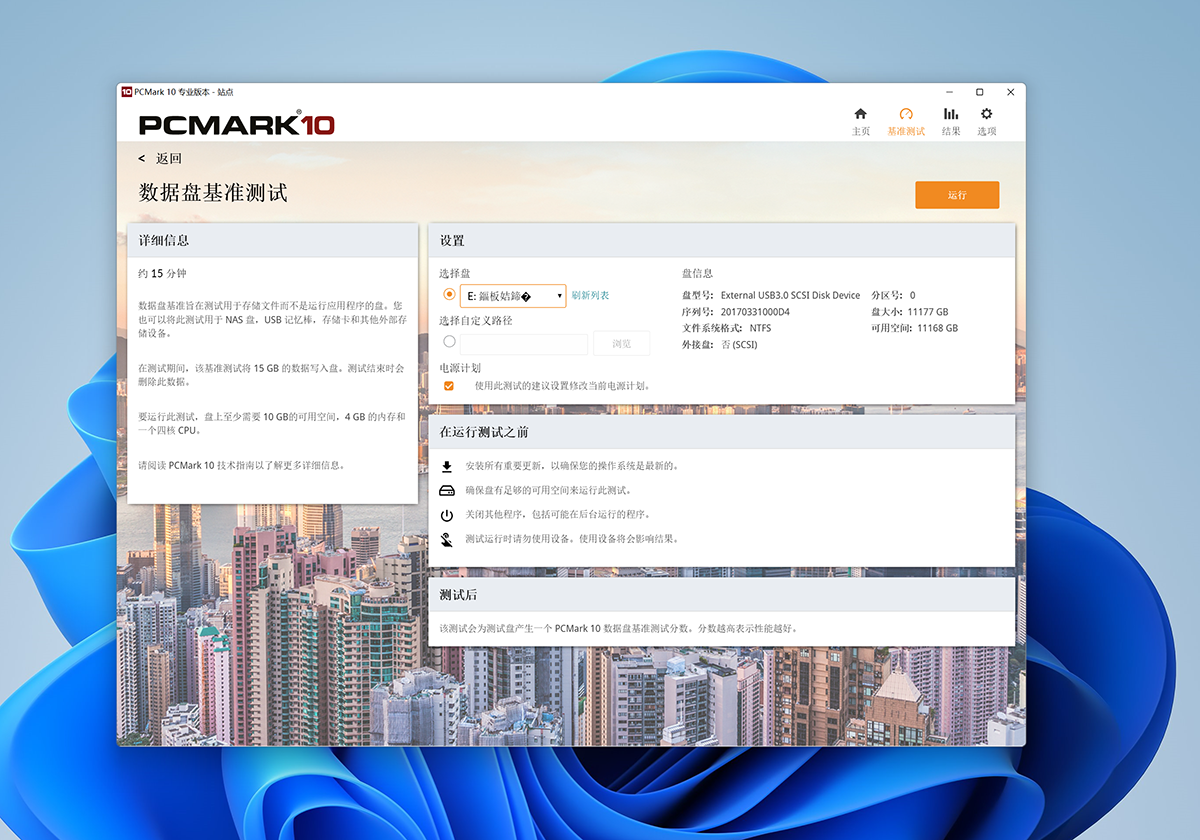Toggle the 电源计划 checkbox
The width and height of the screenshot is (1200, 840).
(449, 386)
